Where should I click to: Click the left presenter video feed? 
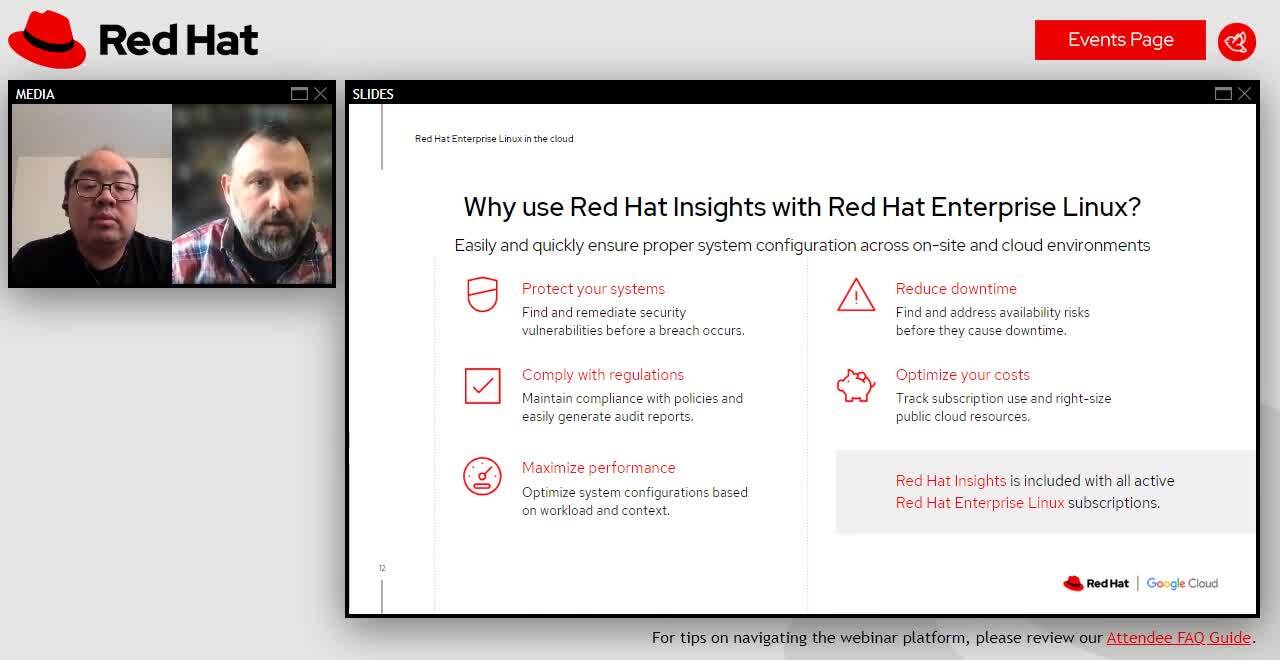[x=92, y=194]
